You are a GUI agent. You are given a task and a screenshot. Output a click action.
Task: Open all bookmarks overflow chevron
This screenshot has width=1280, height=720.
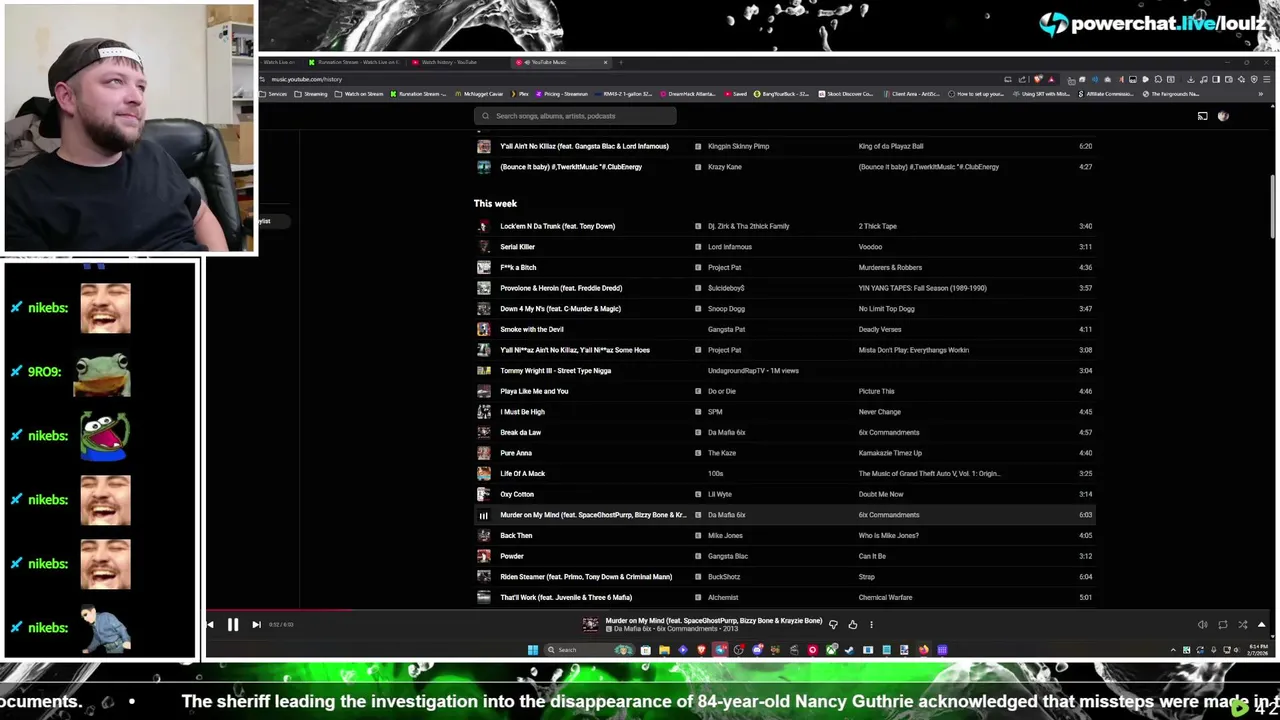pos(1260,94)
